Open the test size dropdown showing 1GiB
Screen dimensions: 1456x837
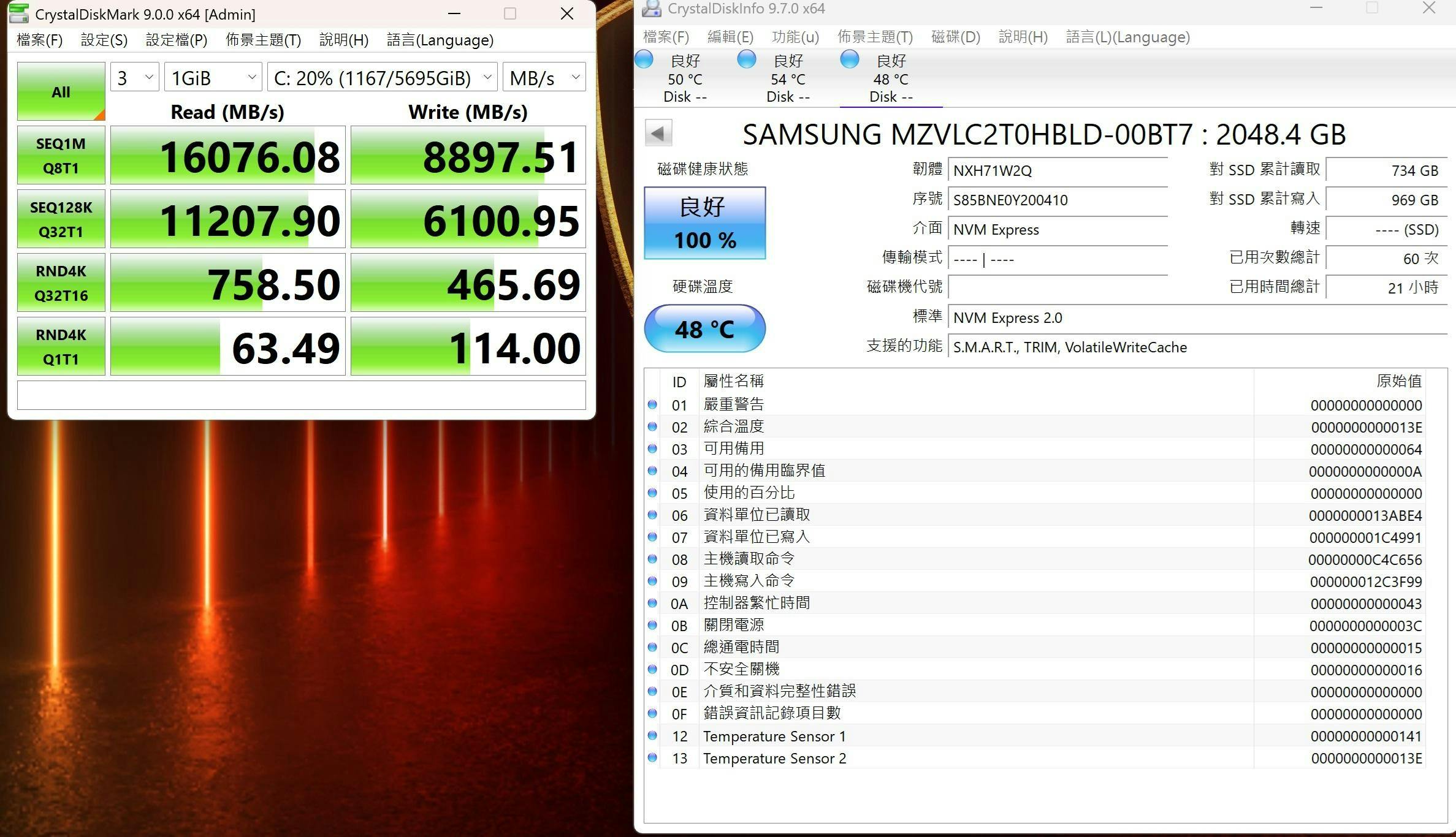(213, 77)
